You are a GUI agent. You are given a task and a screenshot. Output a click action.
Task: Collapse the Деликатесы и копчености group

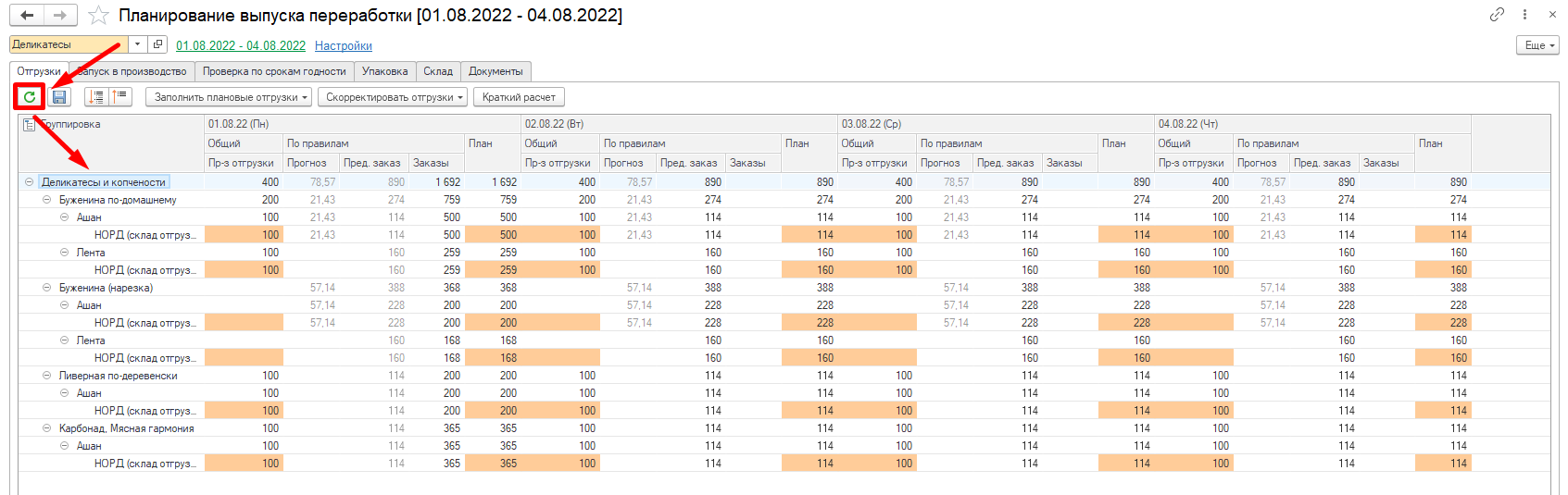[x=29, y=182]
